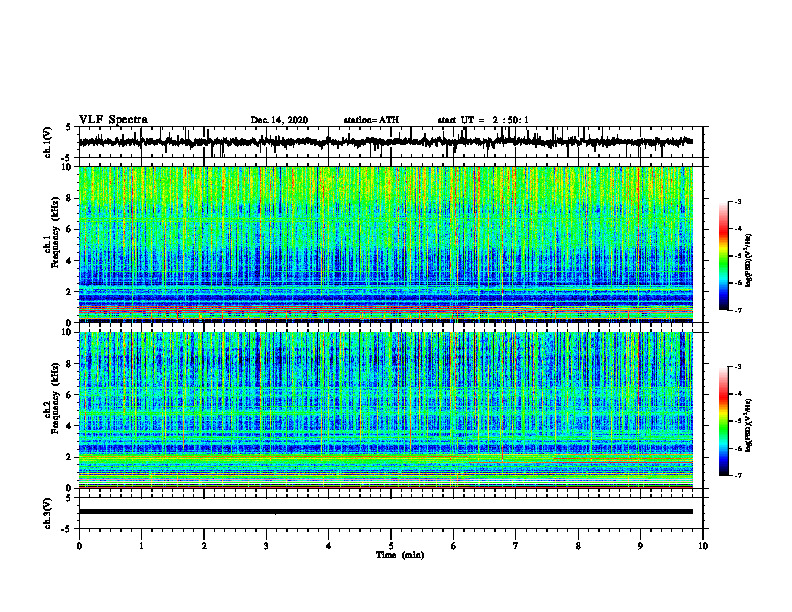The image size is (792, 612).
Task: Click the 'ch.1(V)' axis label
Action: coord(48,142)
